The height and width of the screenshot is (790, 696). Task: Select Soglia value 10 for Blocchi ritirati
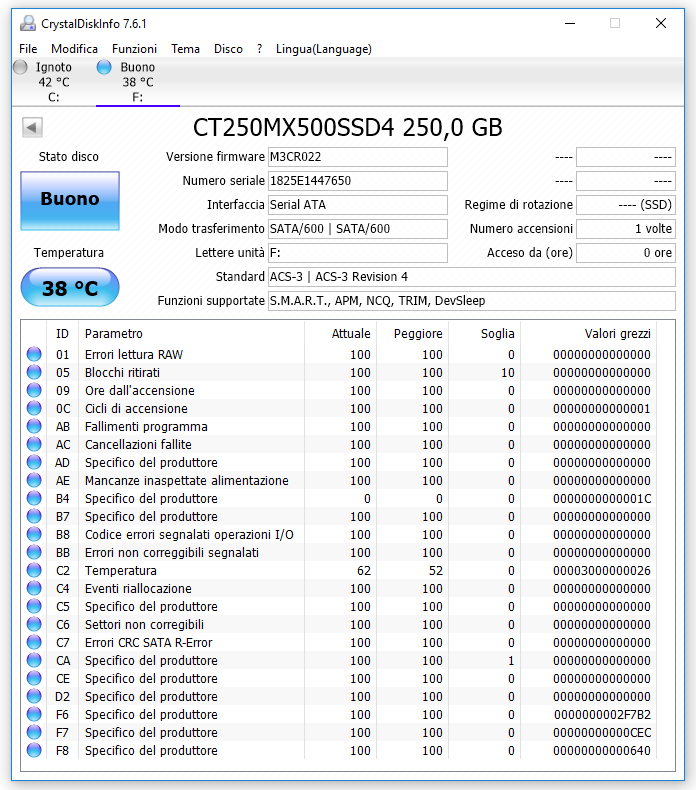508,373
